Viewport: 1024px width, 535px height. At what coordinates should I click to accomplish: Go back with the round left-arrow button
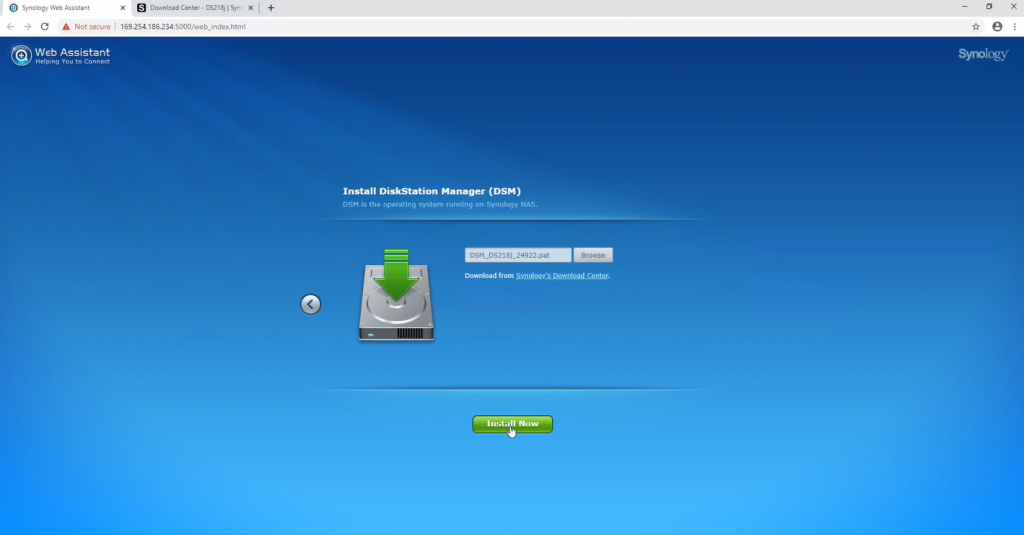(x=310, y=304)
